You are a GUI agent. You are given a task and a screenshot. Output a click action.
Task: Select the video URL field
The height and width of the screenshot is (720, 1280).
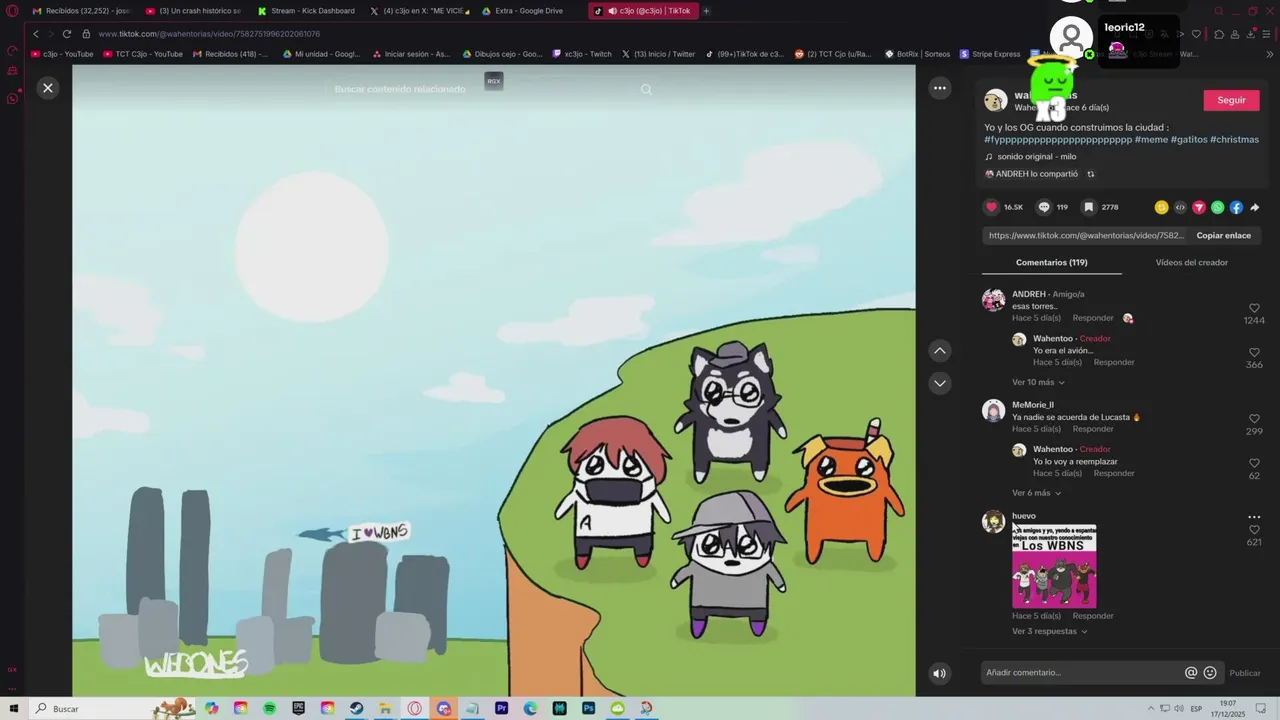[1086, 235]
